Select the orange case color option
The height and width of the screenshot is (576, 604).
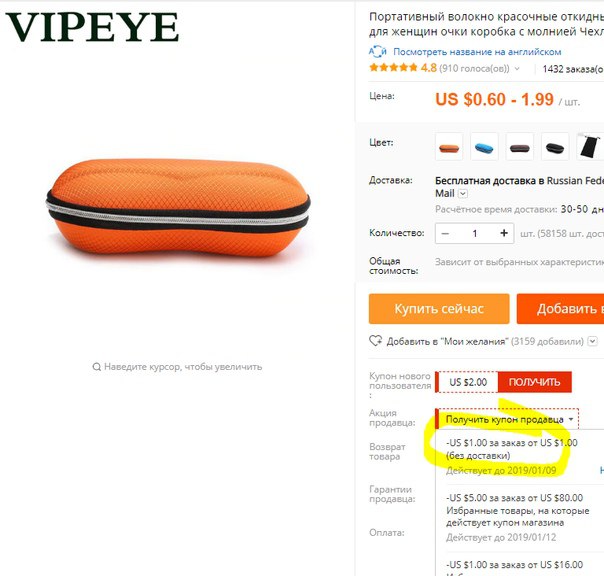[x=449, y=147]
